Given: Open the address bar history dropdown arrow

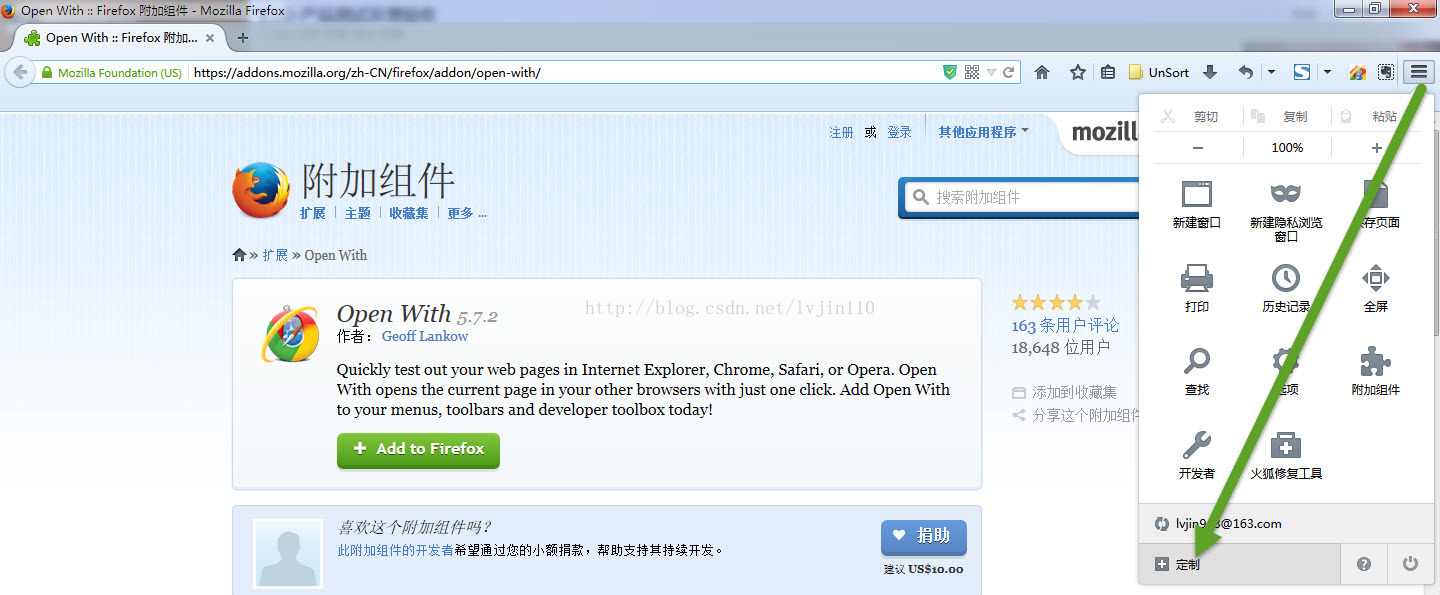Looking at the screenshot, I should click(x=991, y=72).
